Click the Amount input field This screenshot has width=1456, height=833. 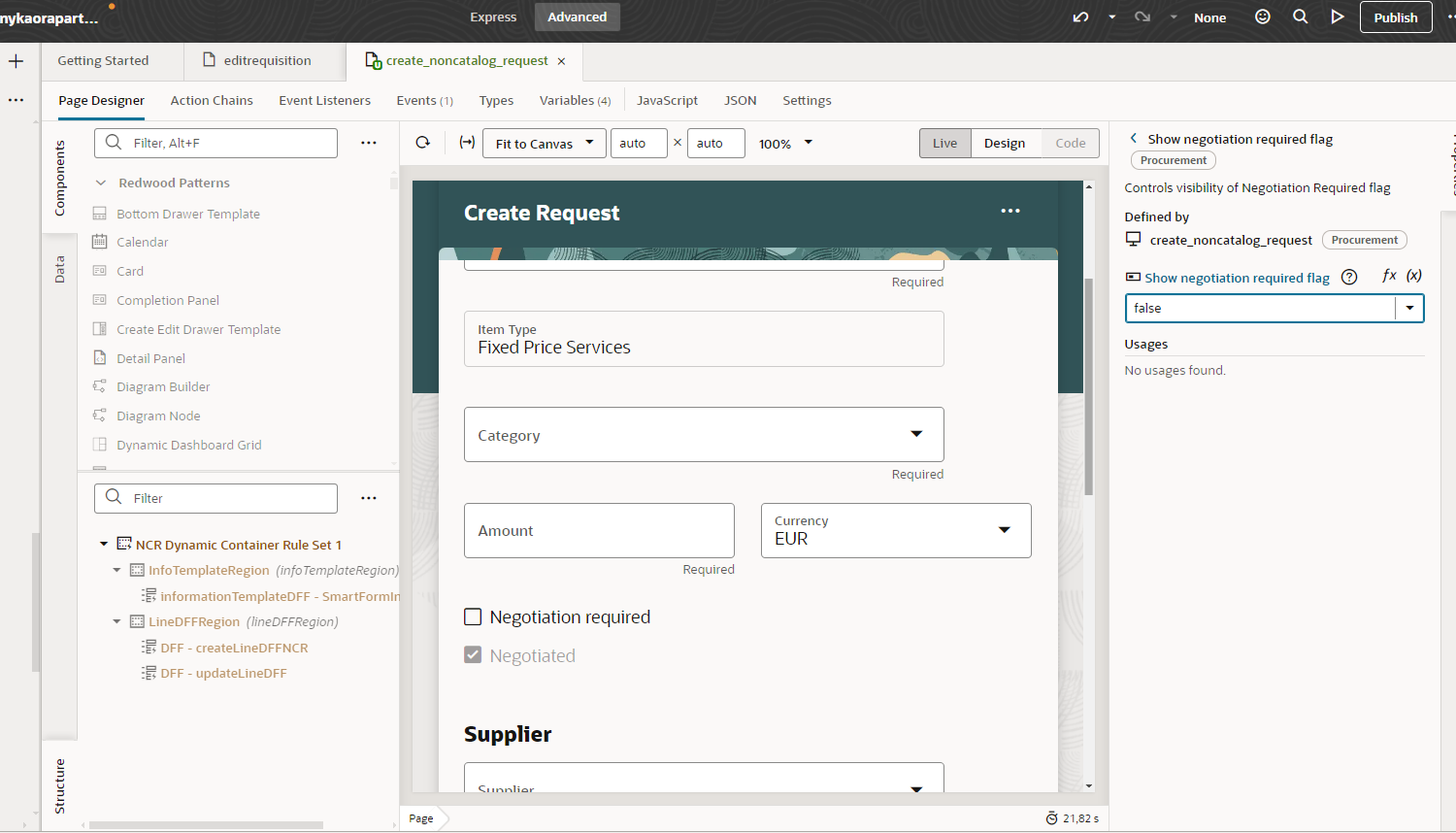coord(599,531)
